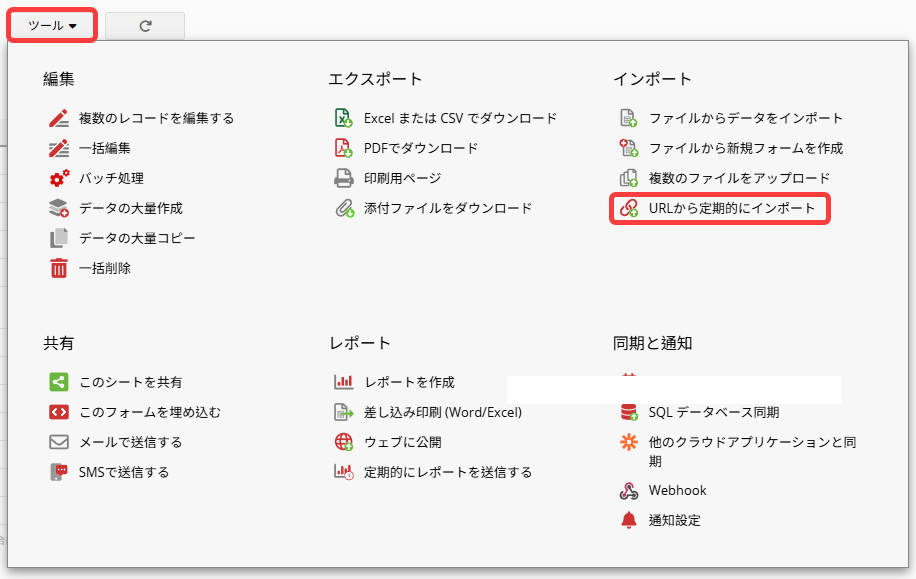The image size is (916, 579).
Task: Choose バッチ処理 menu entry
Action: [x=112, y=179]
